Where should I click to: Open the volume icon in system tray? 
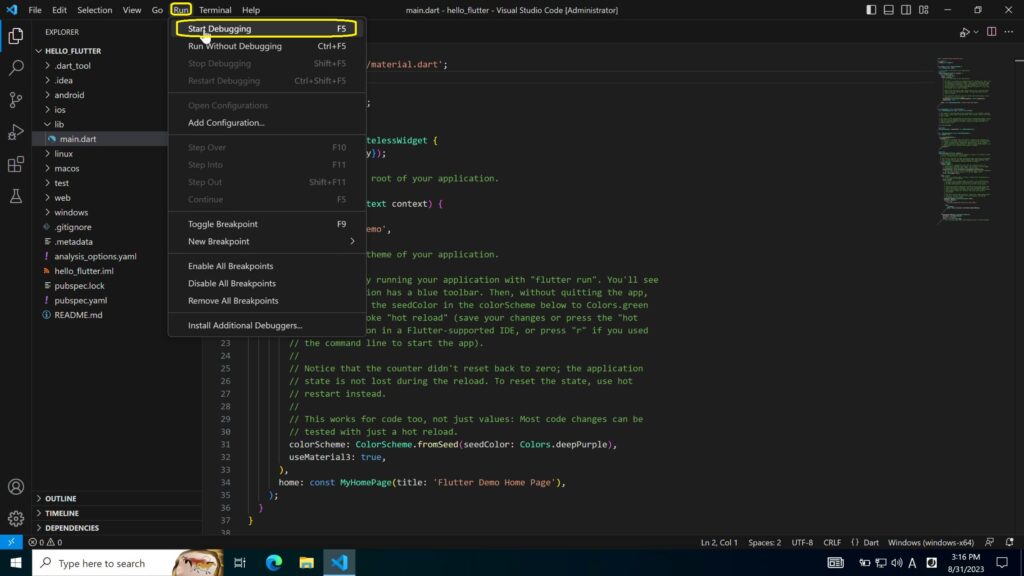point(897,563)
